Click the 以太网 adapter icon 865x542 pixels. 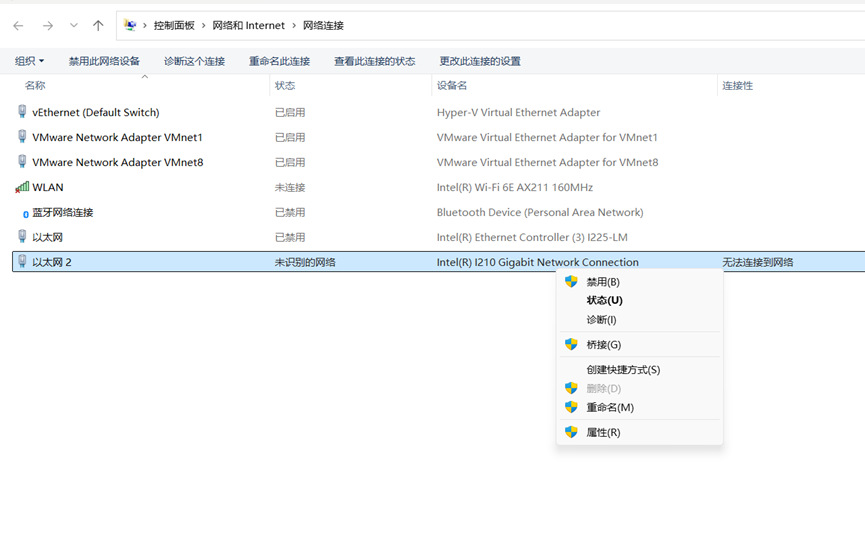point(22,237)
